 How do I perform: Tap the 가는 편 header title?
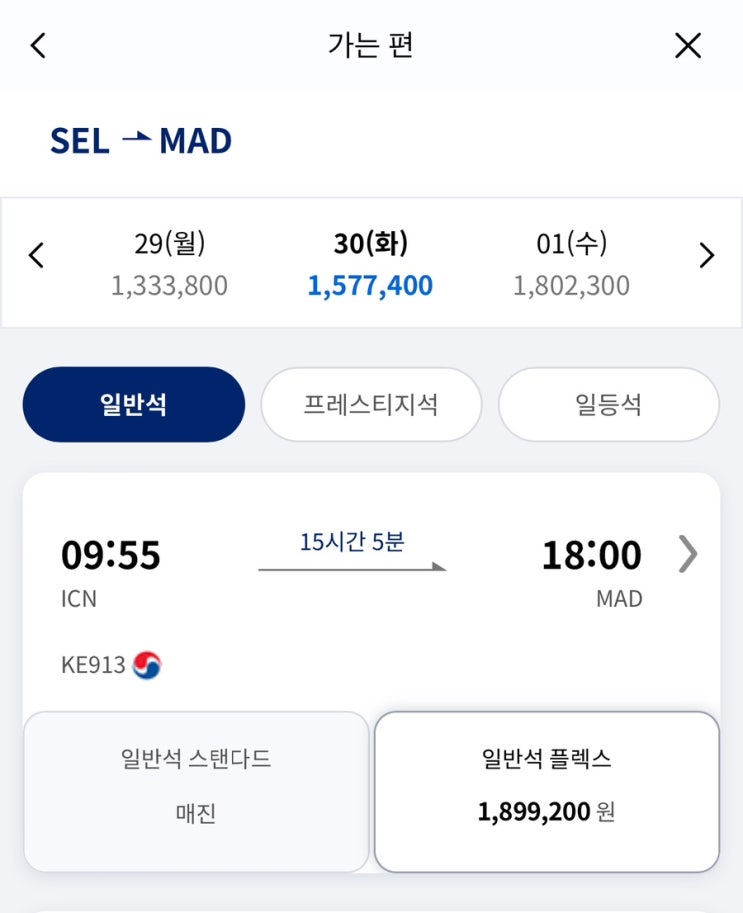coord(370,46)
